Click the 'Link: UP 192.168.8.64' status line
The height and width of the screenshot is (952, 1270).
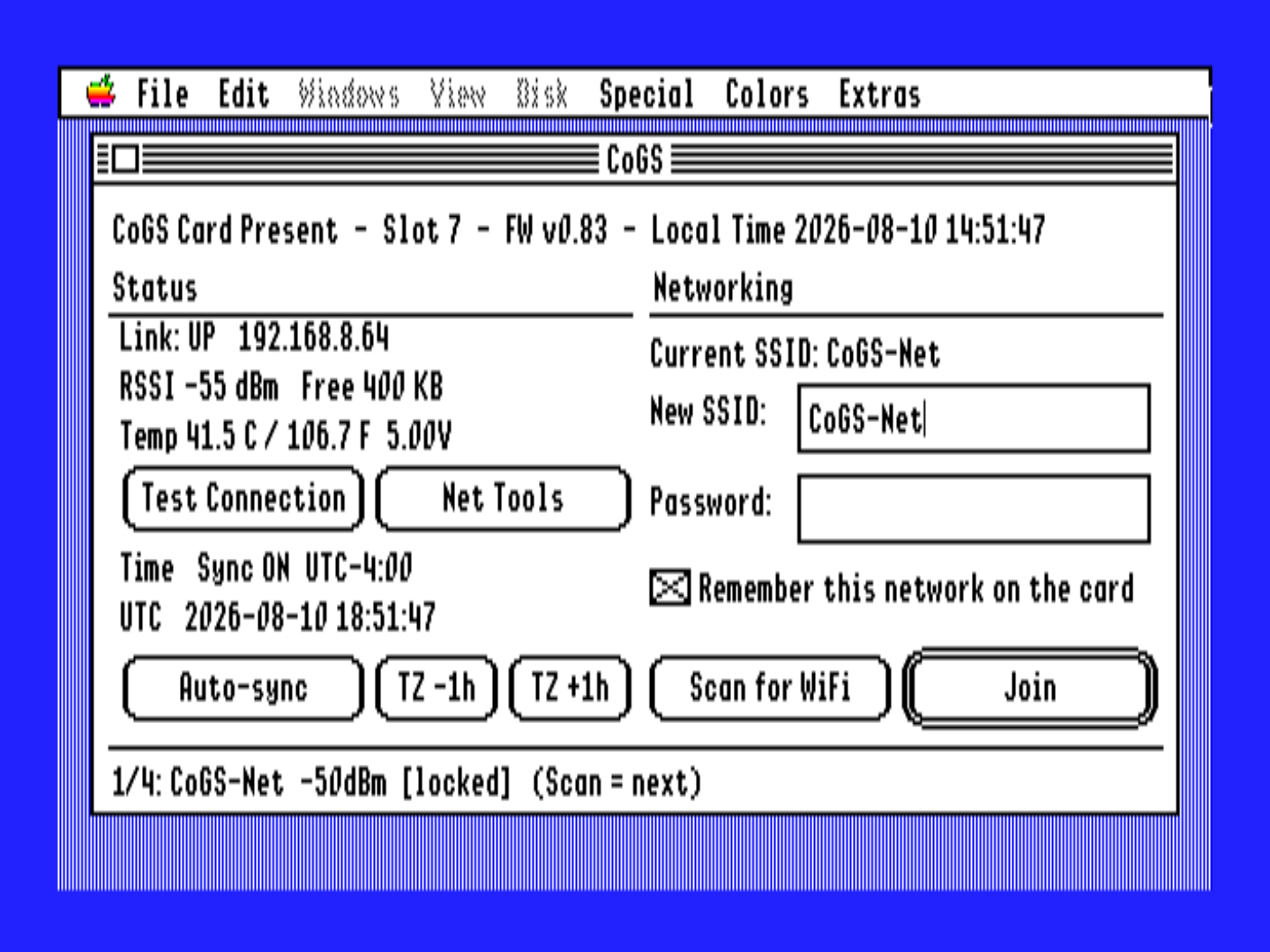coord(254,338)
